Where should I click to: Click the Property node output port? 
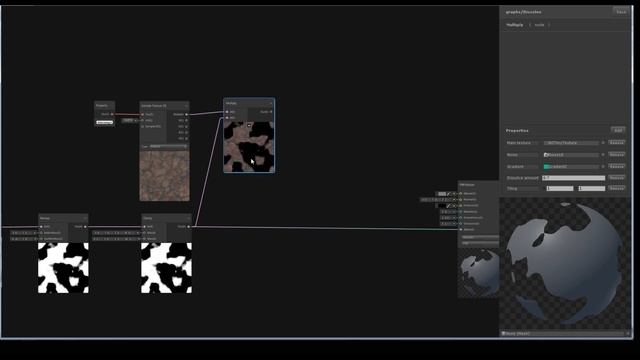(112, 114)
